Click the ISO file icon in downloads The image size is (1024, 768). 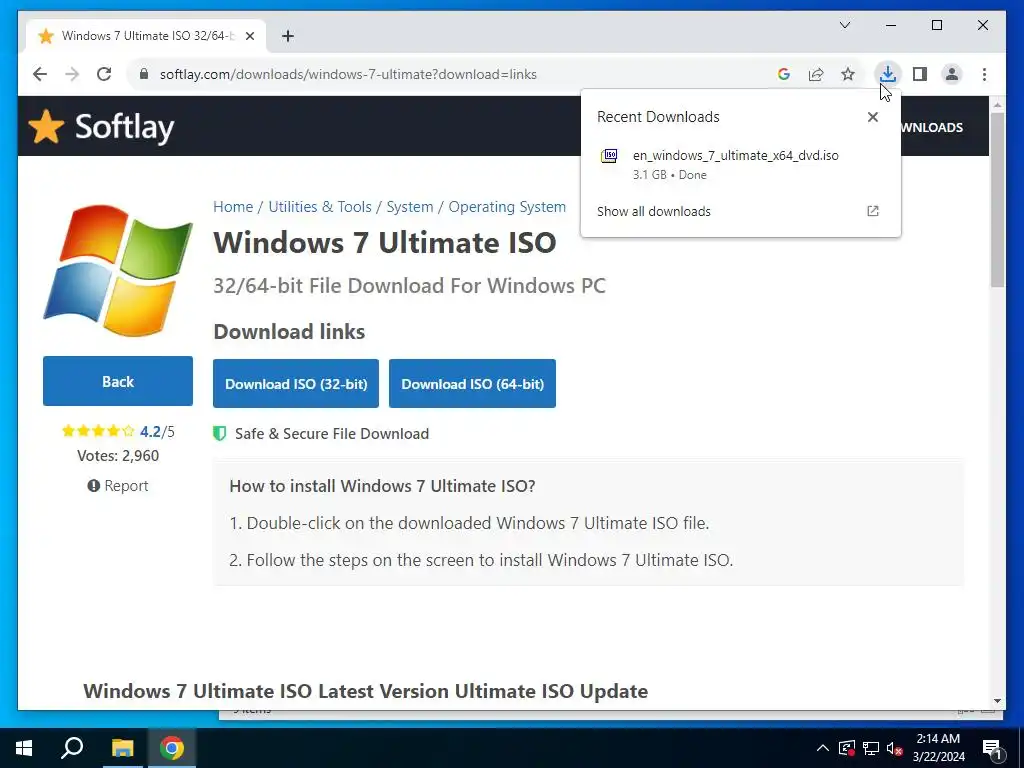click(609, 156)
